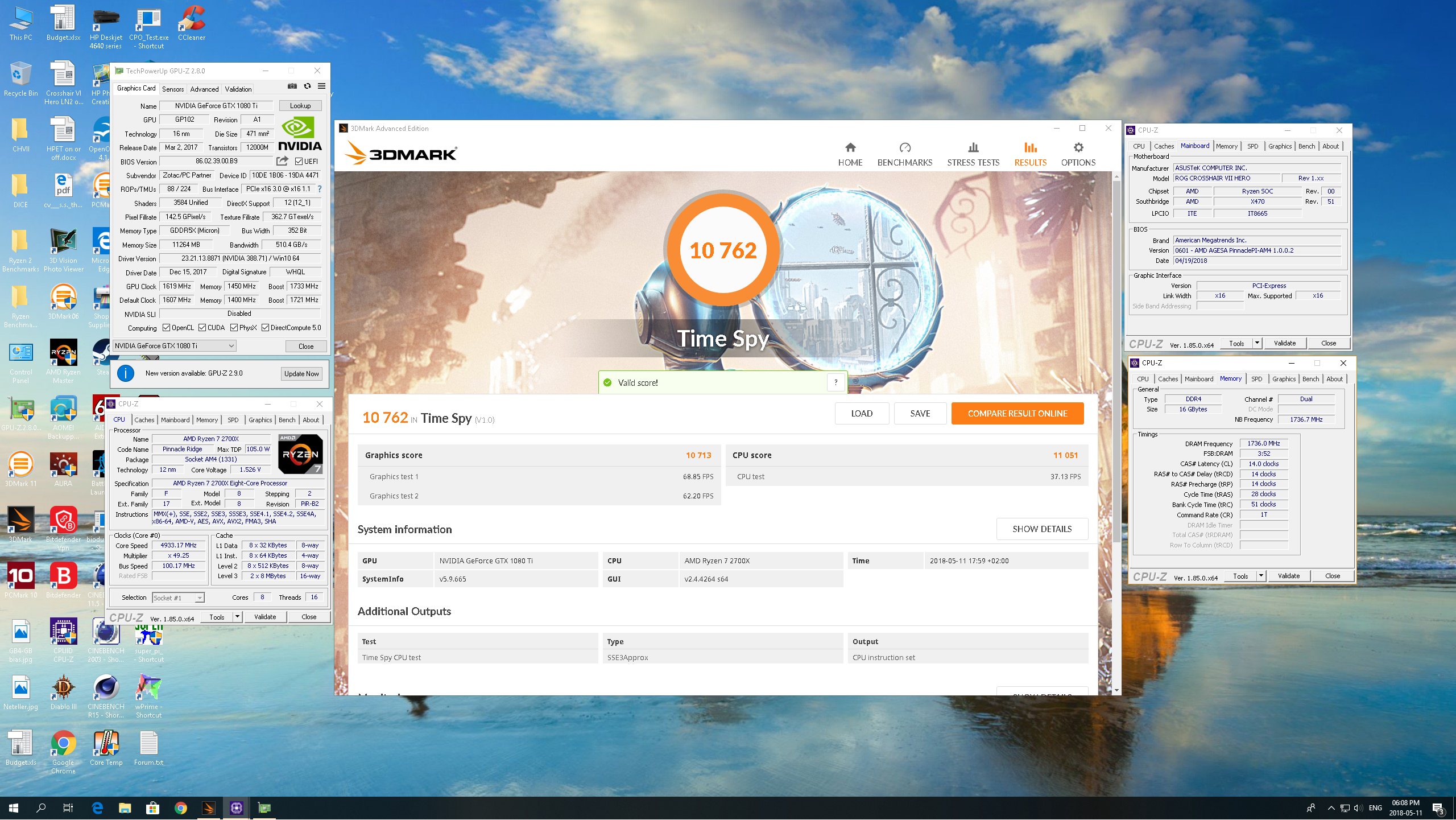Open the BENCHMARKS section in 3DMark
Viewport: 1456px width, 820px height.
[x=905, y=154]
